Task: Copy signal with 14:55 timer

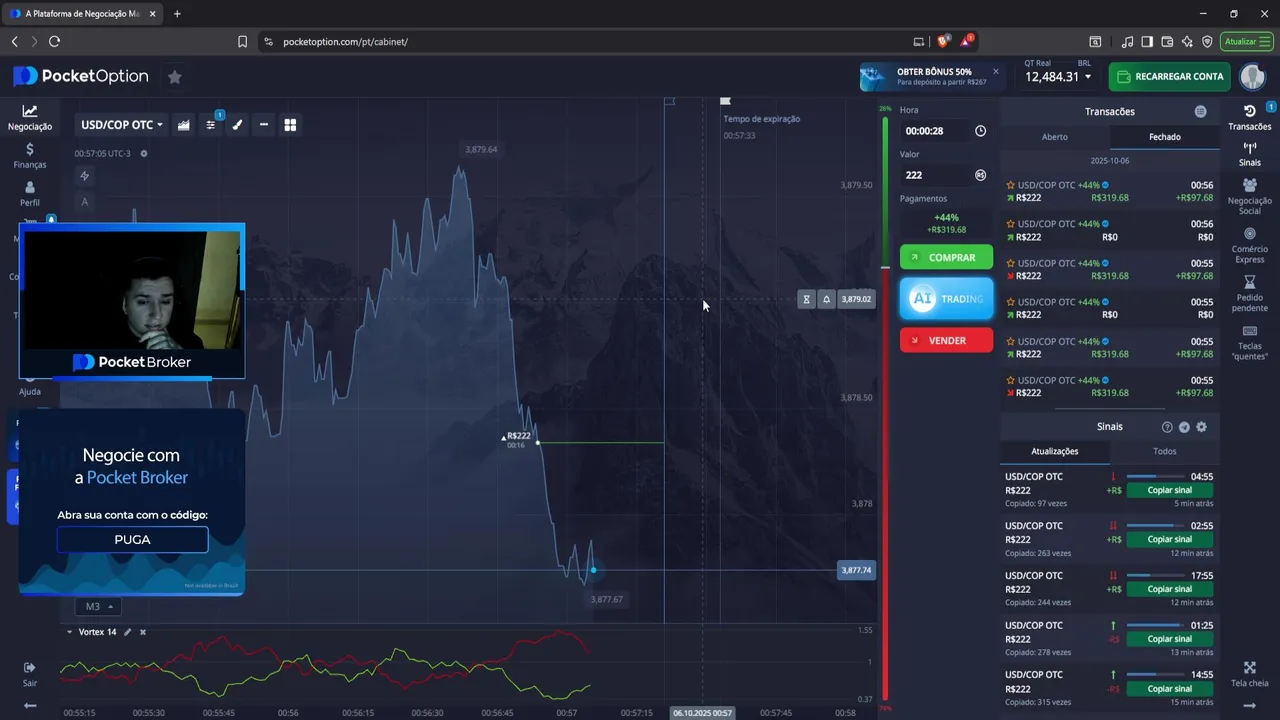Action: 1169,688
